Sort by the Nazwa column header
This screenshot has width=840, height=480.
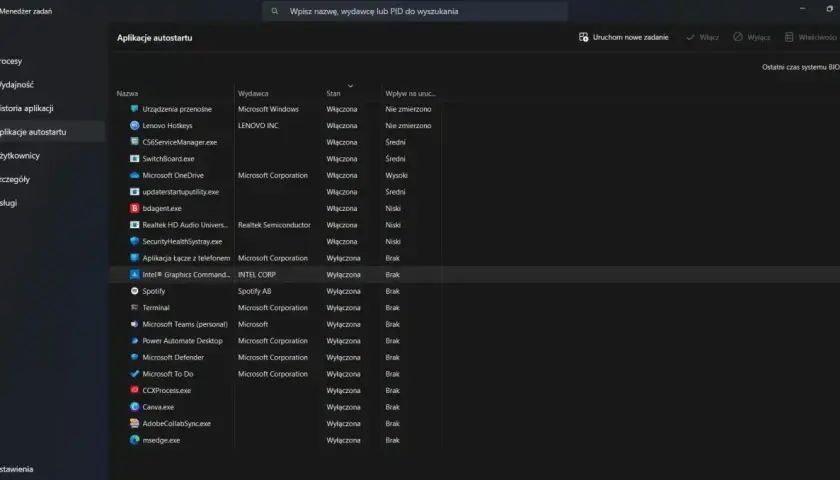(127, 93)
